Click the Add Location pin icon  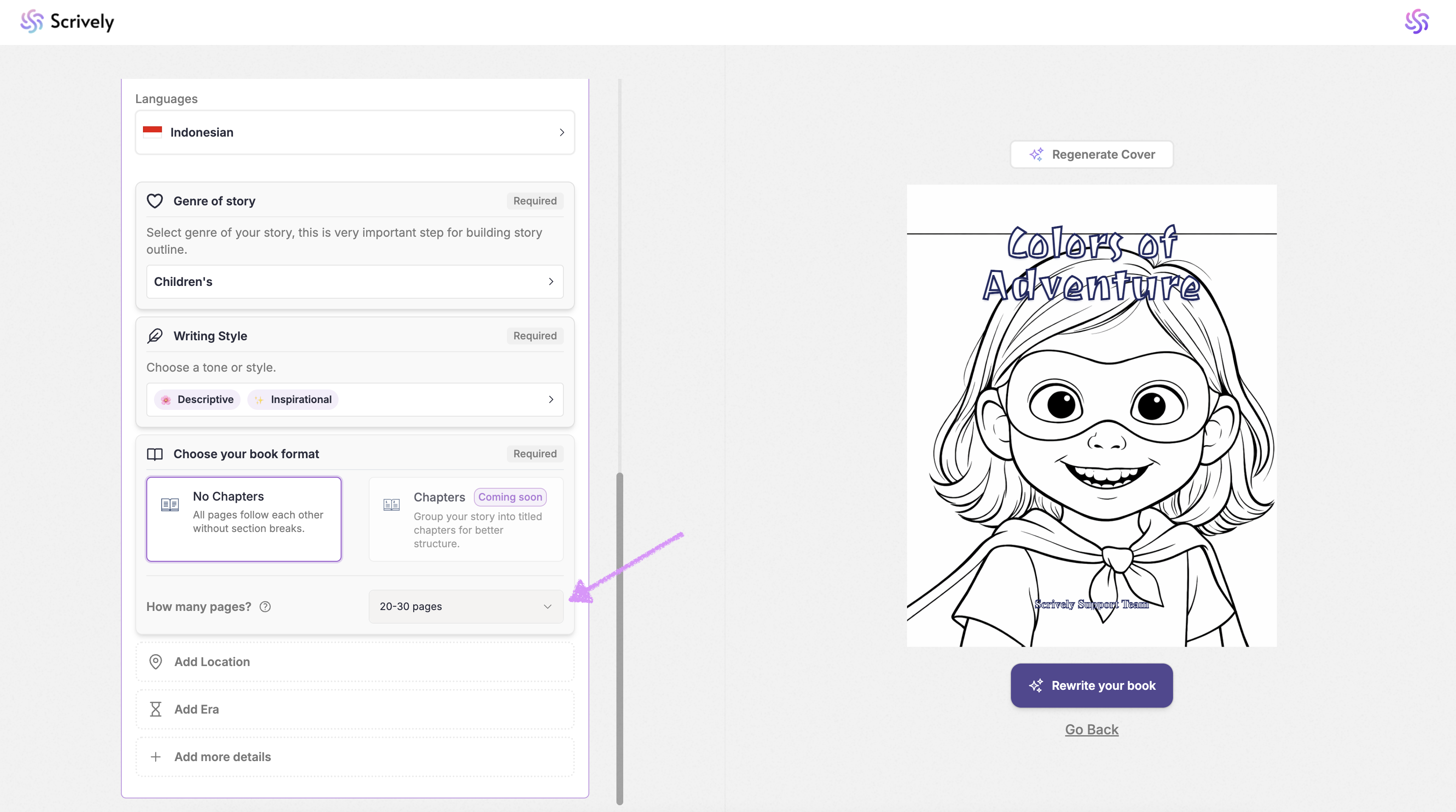tap(155, 662)
